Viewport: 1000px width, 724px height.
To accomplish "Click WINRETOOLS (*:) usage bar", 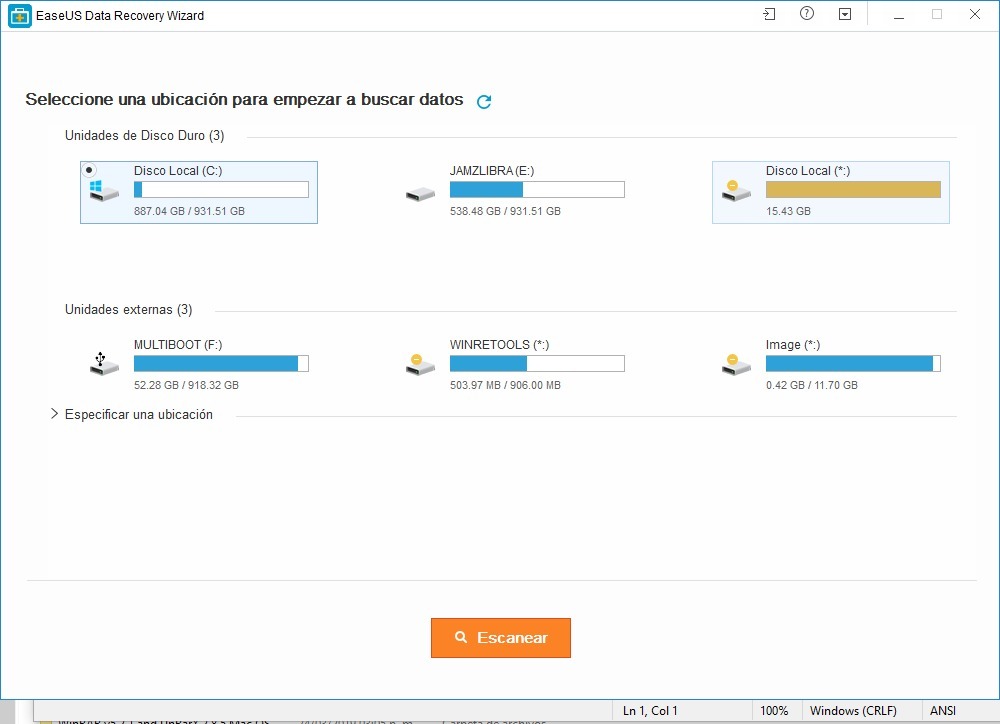I will click(x=537, y=364).
